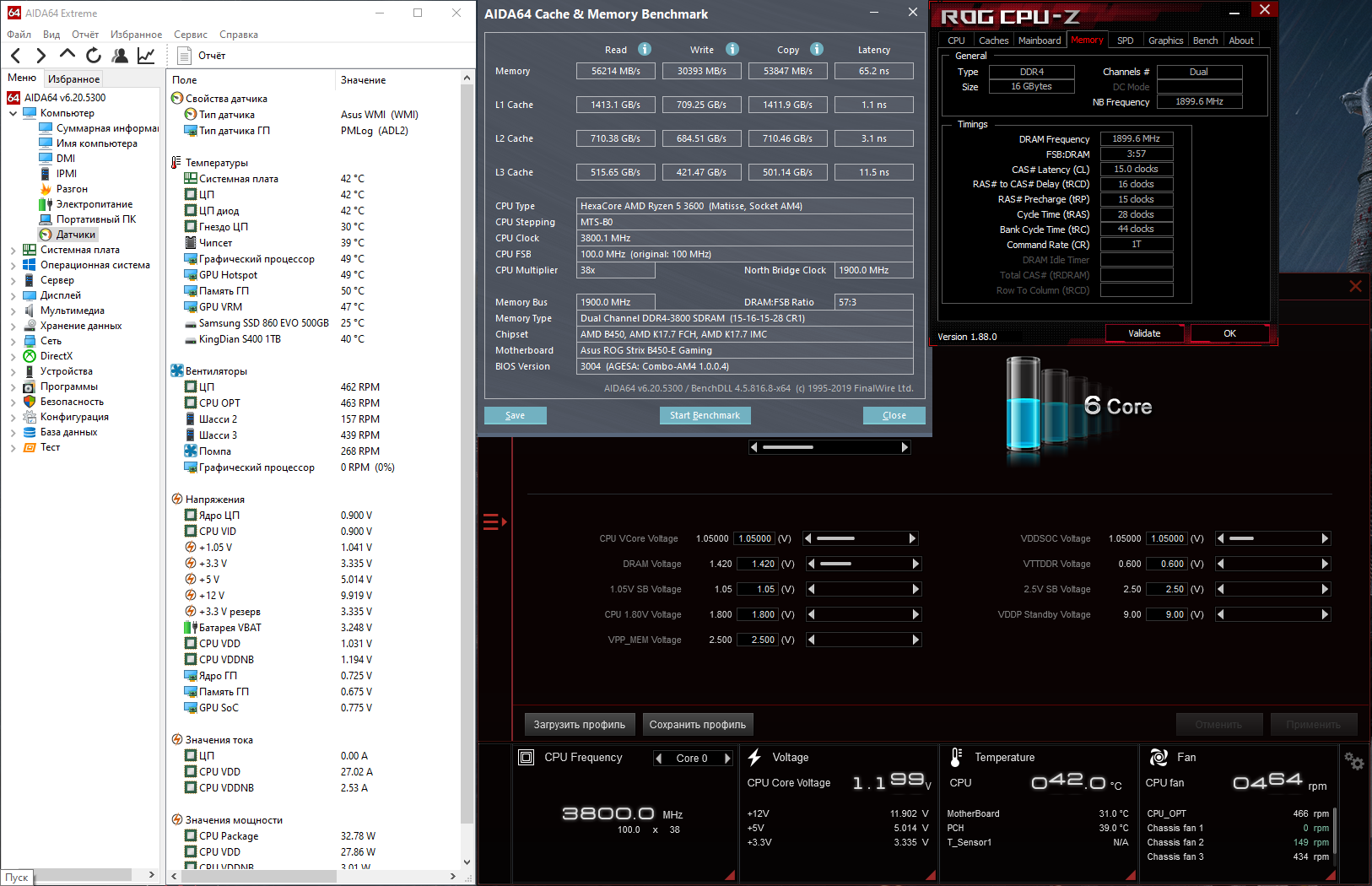This screenshot has width=1372, height=886.
Task: Click the DRAM Voltage slider
Action: click(x=863, y=564)
